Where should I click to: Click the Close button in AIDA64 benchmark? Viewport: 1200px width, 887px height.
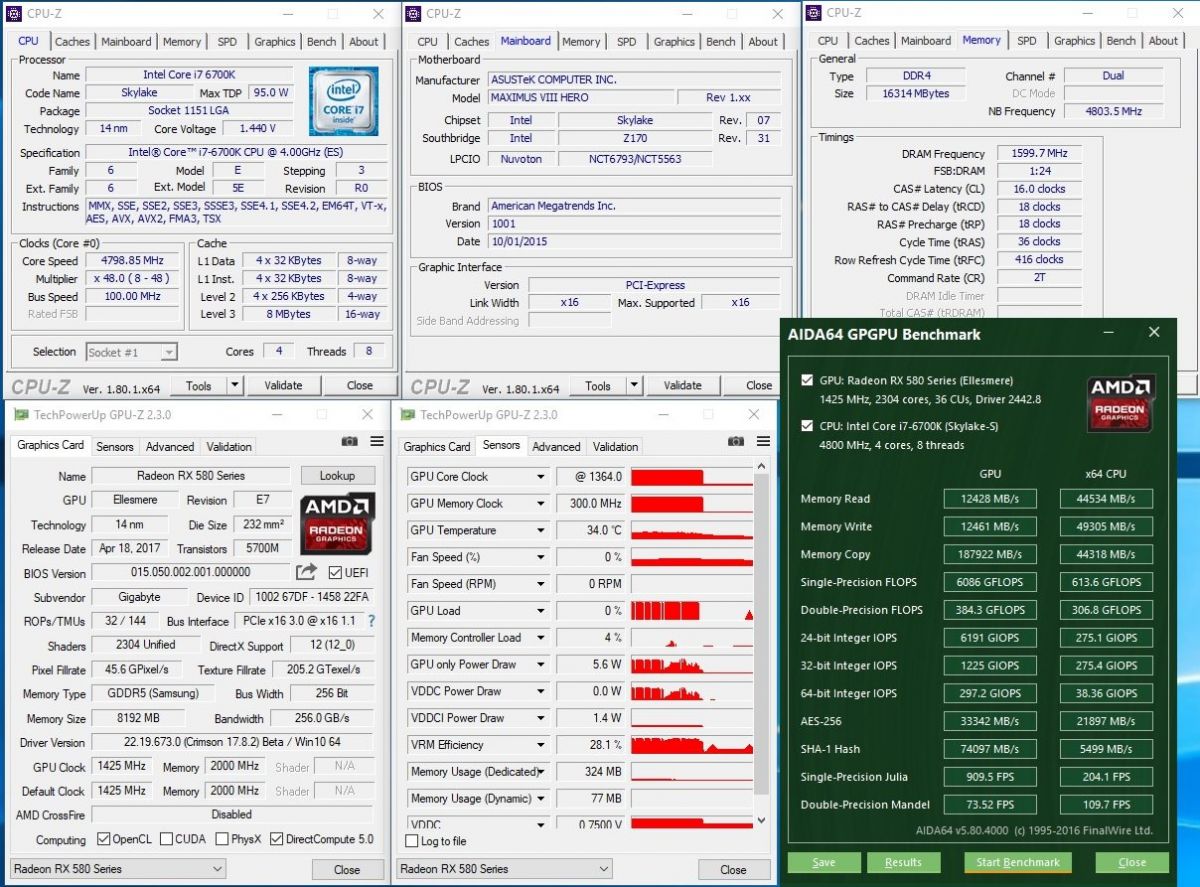click(1132, 863)
